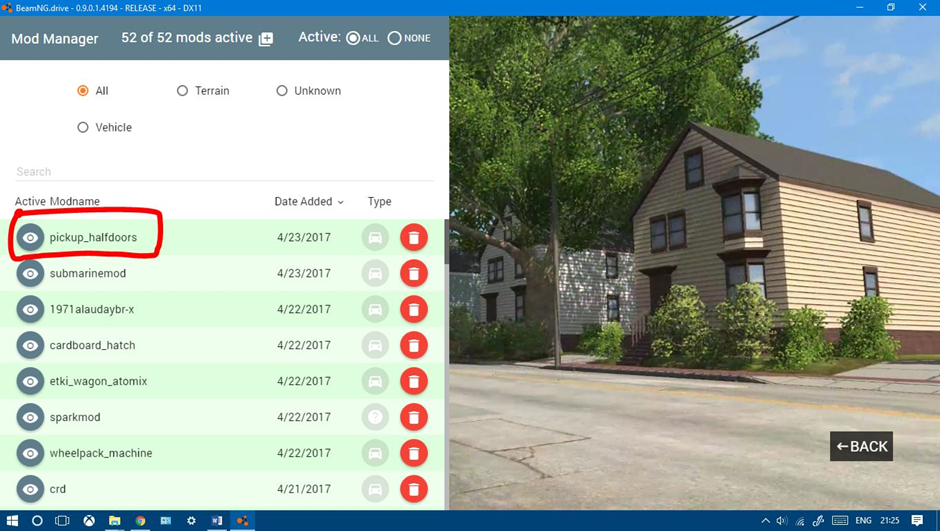Select the wheelpack_machine mod name

click(x=101, y=453)
